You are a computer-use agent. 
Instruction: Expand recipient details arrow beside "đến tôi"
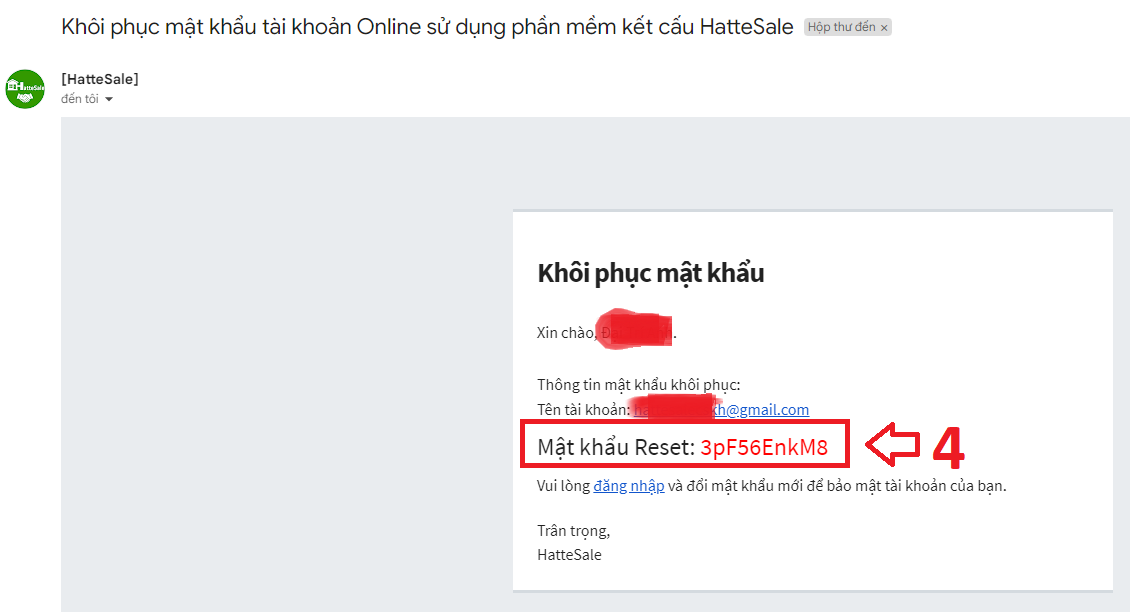[109, 99]
